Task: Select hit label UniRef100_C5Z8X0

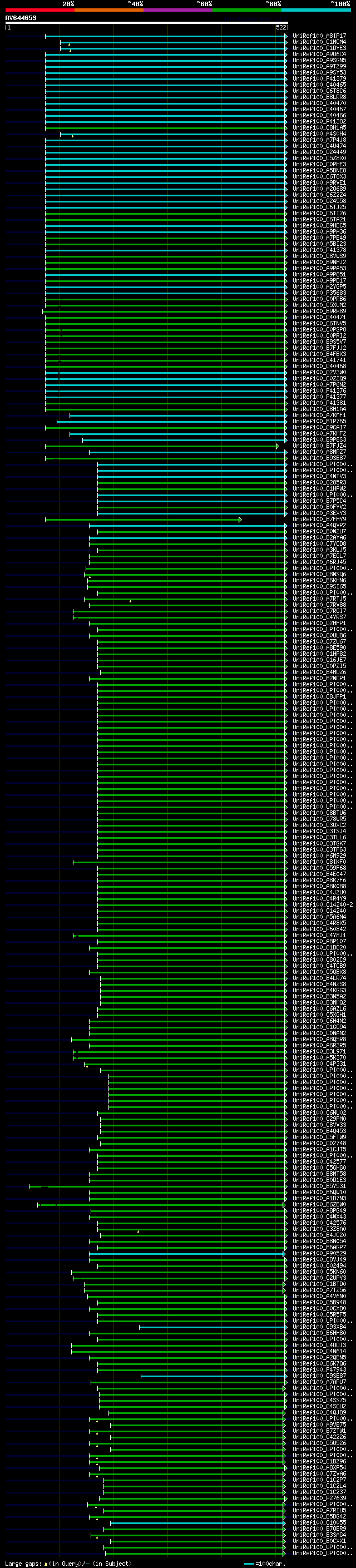Action: click(x=319, y=159)
